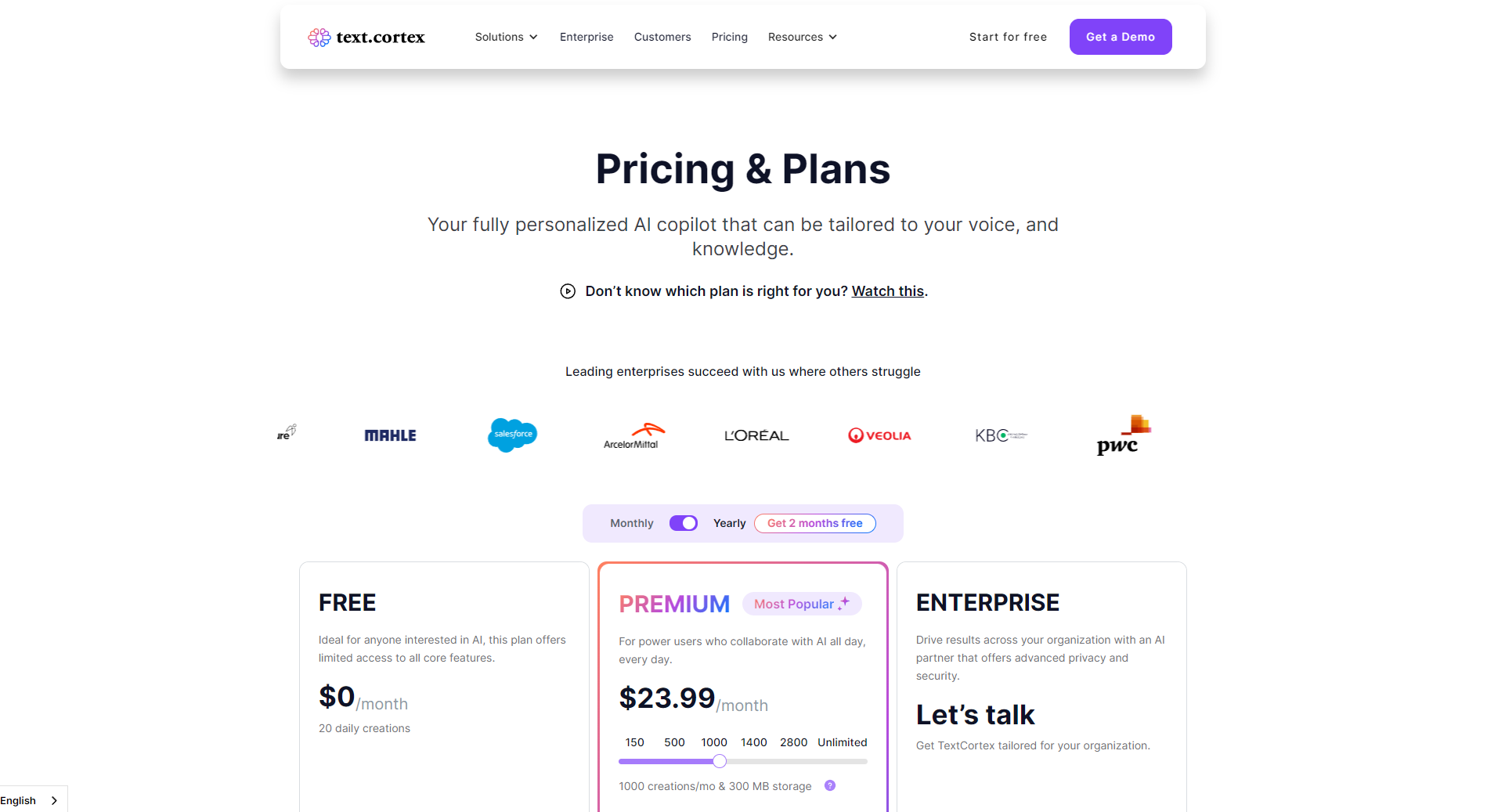Click the play circle icon beside Watch this

point(568,291)
